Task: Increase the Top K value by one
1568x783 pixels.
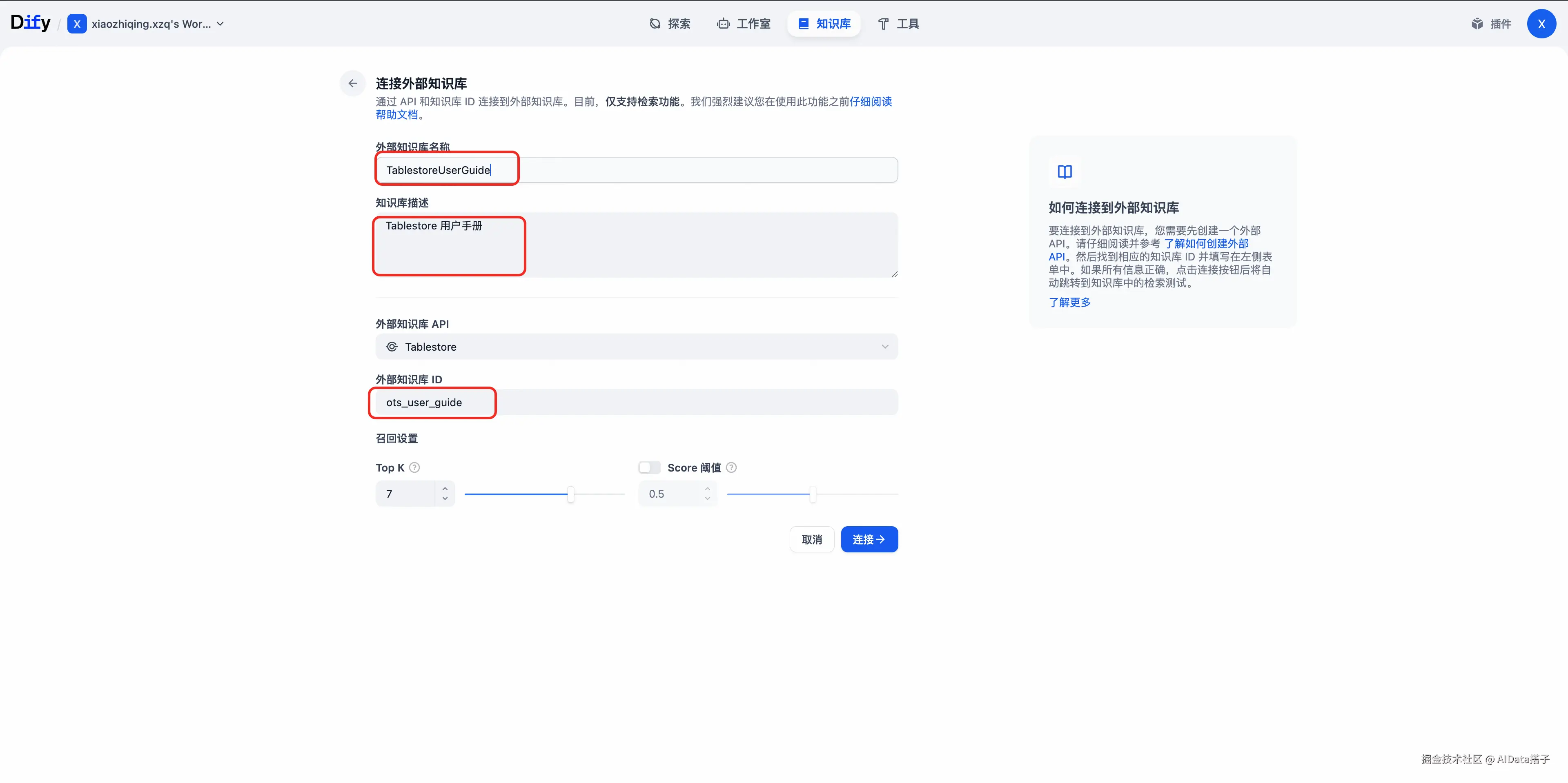Action: [x=445, y=489]
